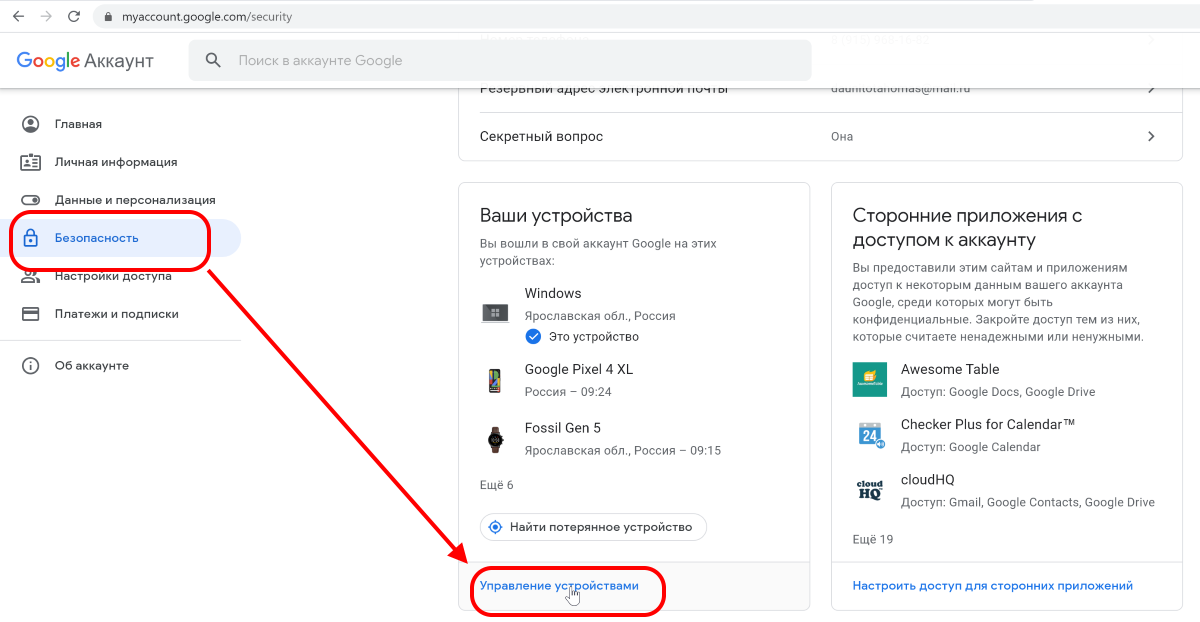Click the Найти потерянное устройство button
Screen dimensions: 1200x622
coord(593,527)
